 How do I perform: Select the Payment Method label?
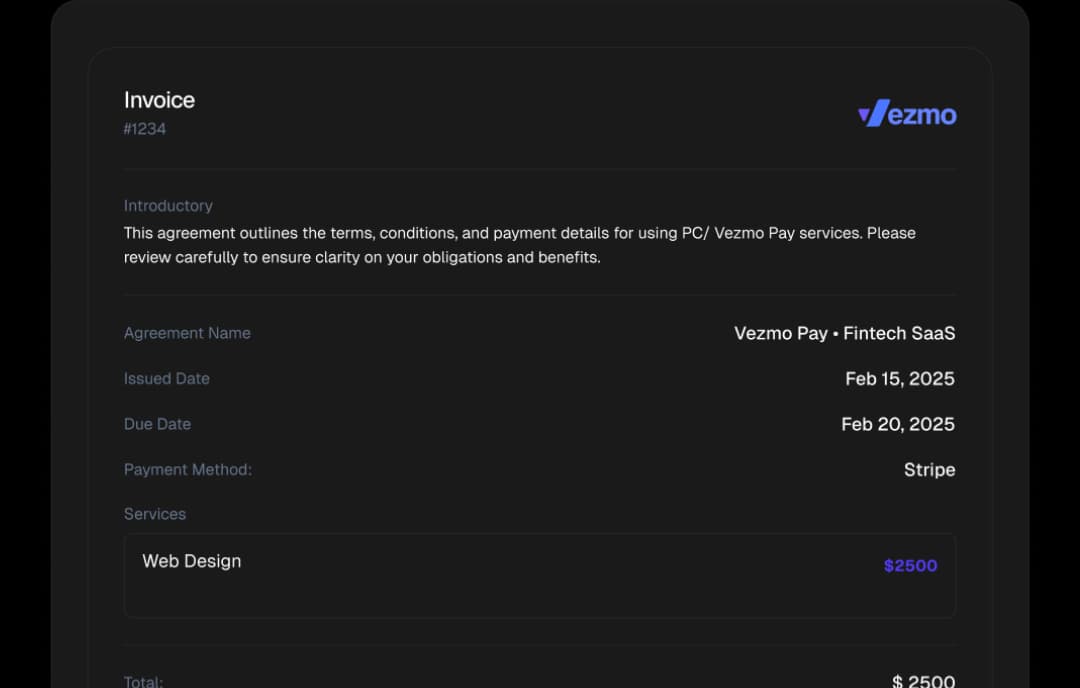[188, 469]
